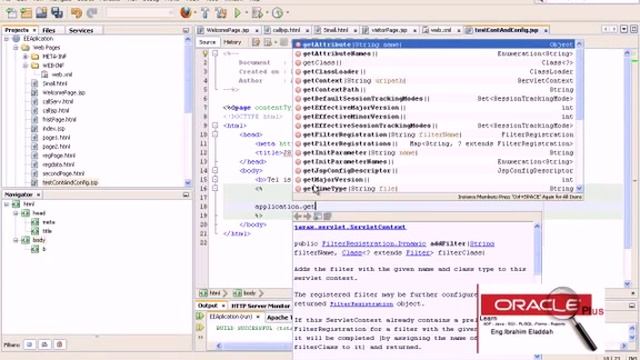Toggle code fold at line 1 comment
The width and height of the screenshot is (640, 360).
point(215,53)
